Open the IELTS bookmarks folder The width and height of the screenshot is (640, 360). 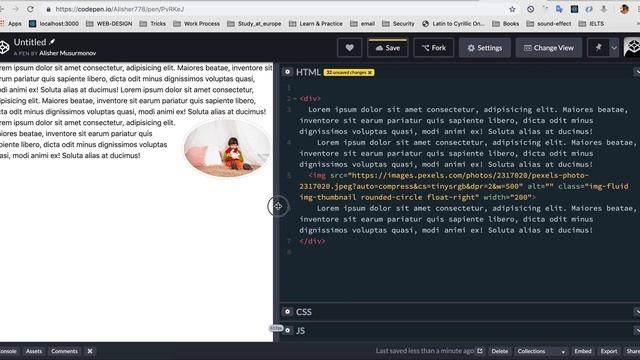point(591,24)
